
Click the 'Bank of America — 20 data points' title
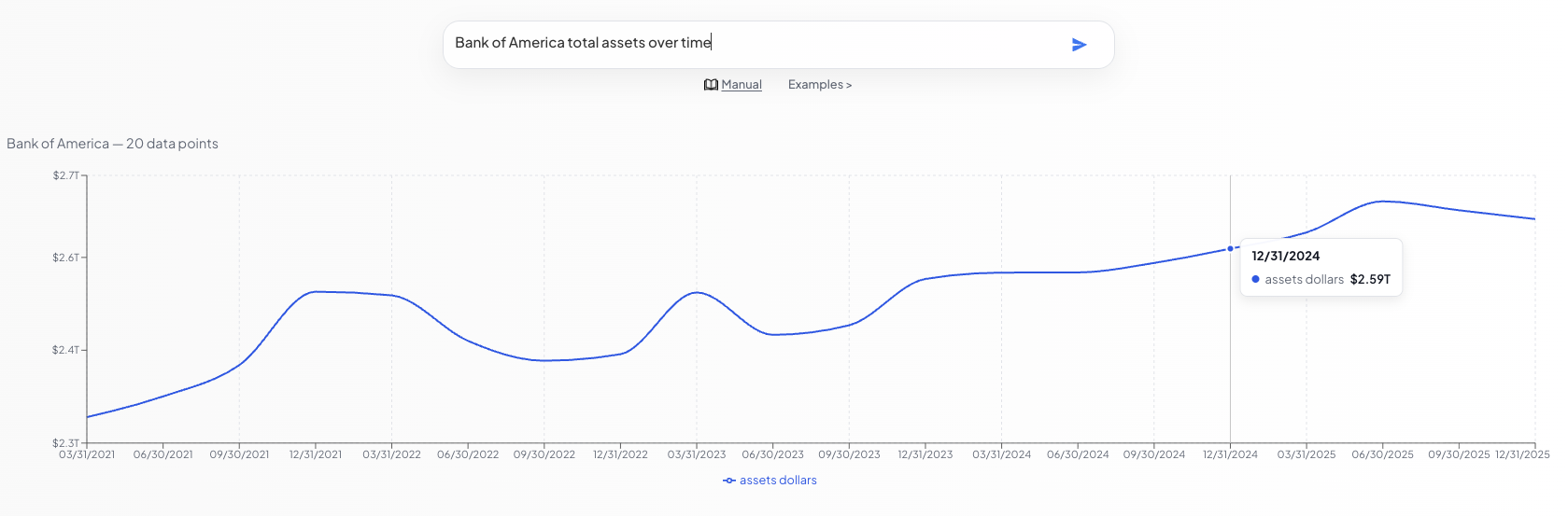112,144
